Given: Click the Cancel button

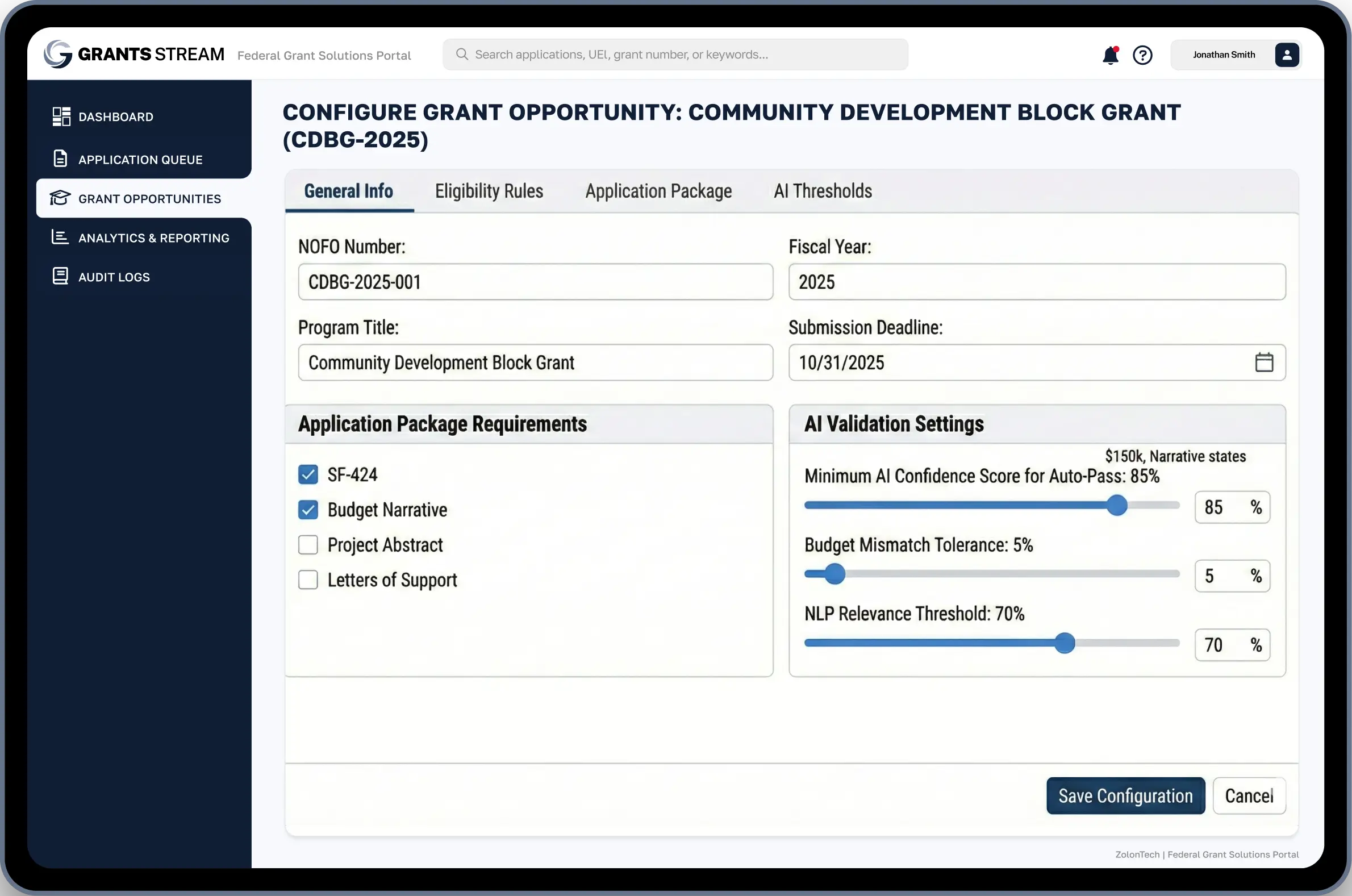Looking at the screenshot, I should tap(1249, 795).
